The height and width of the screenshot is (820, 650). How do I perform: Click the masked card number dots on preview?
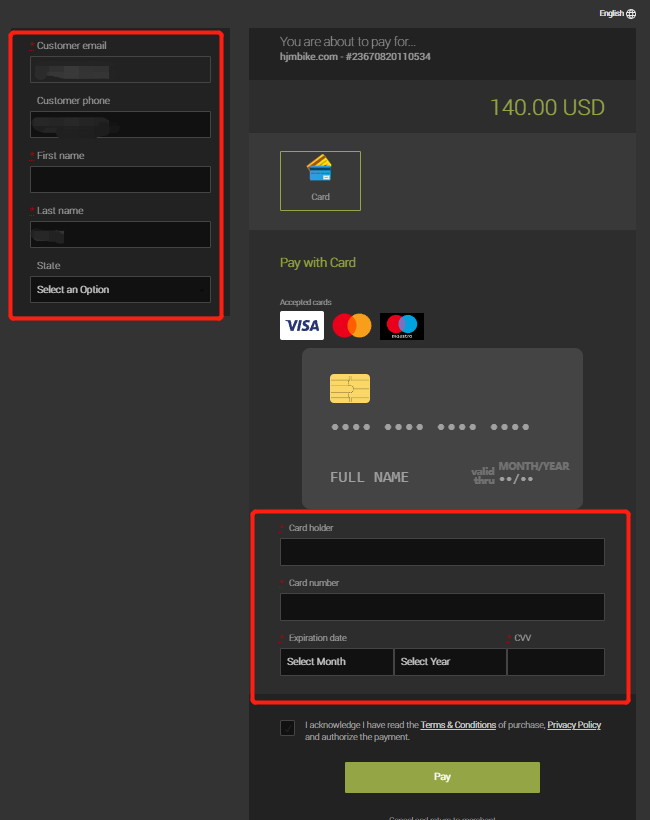pos(430,427)
